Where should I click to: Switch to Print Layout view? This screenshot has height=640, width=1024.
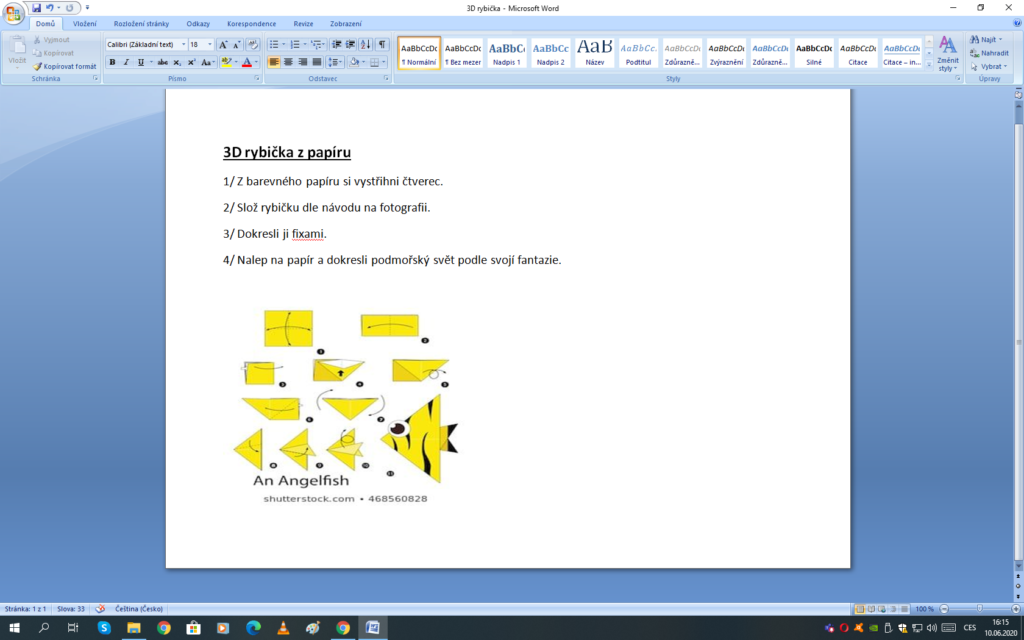coord(860,609)
